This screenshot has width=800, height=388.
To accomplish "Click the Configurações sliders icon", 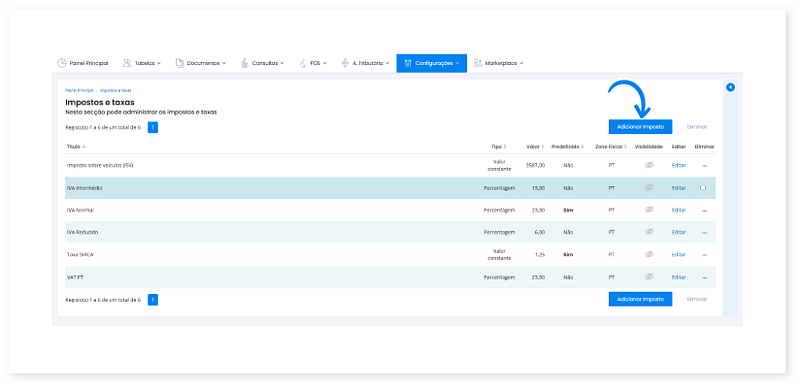I will [408, 63].
